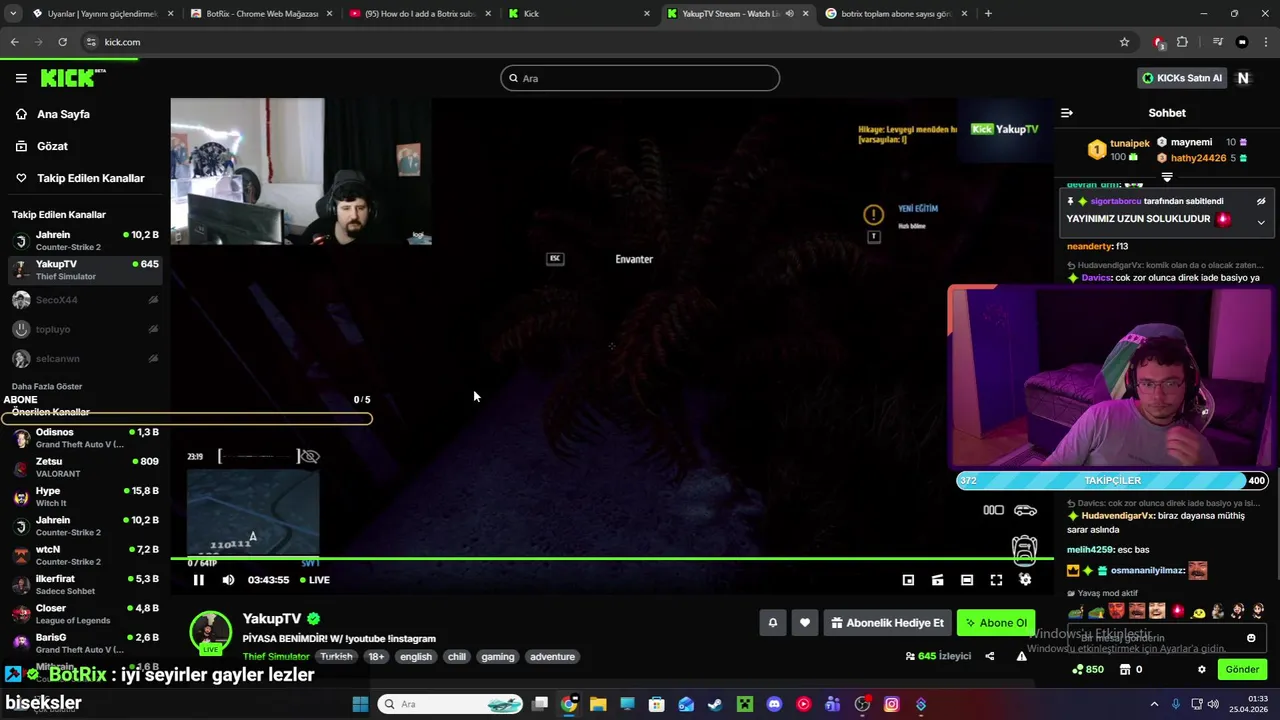
Task: Click the clip creation icon
Action: pos(937,580)
